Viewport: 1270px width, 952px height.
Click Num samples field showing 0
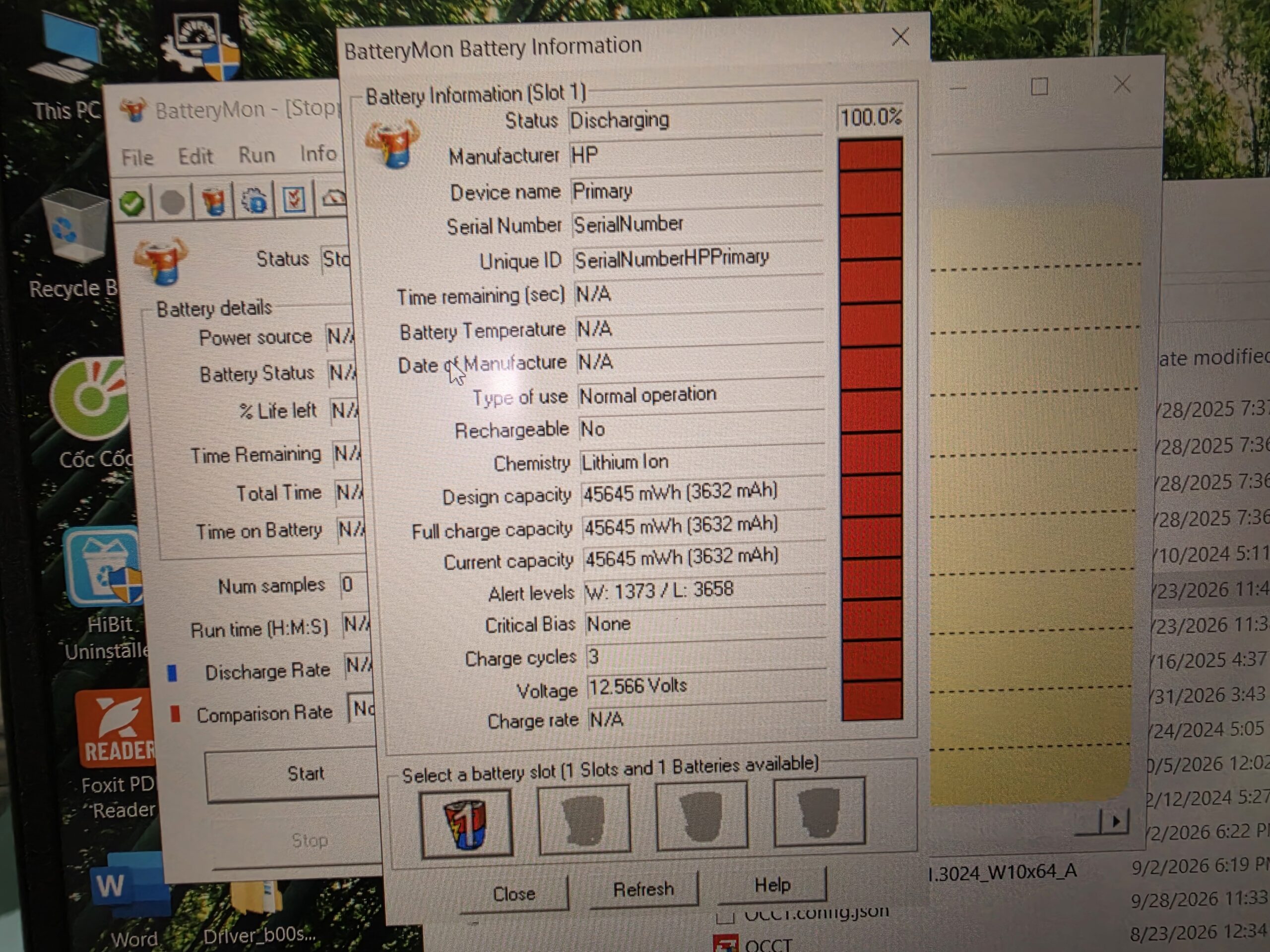[354, 584]
